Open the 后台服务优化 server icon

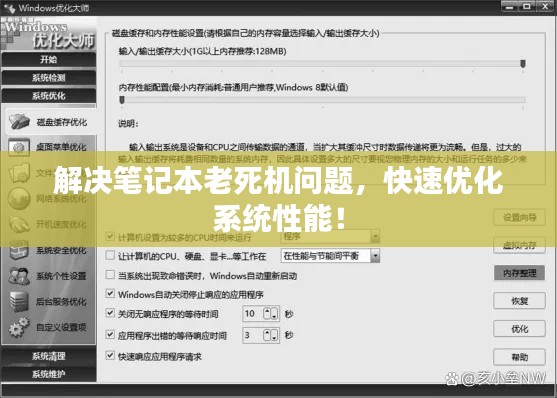(19, 302)
